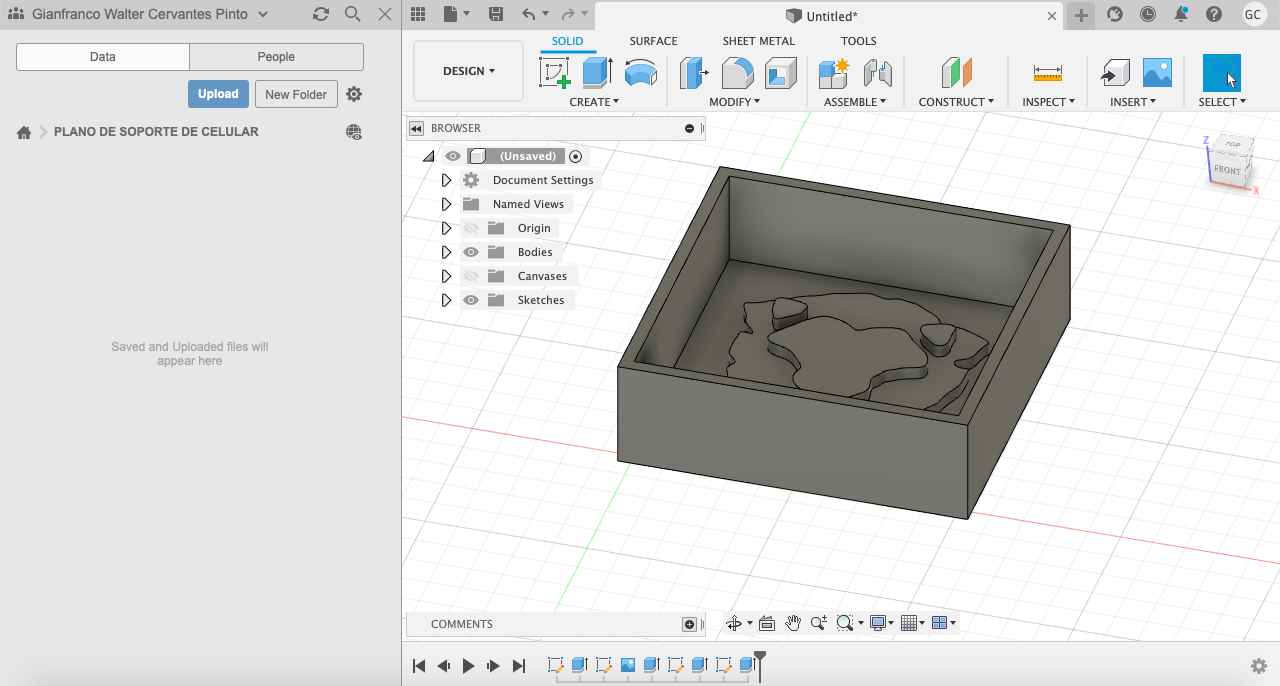Toggle visibility of the Unsaved root component
Viewport: 1280px width, 686px height.
coord(453,156)
